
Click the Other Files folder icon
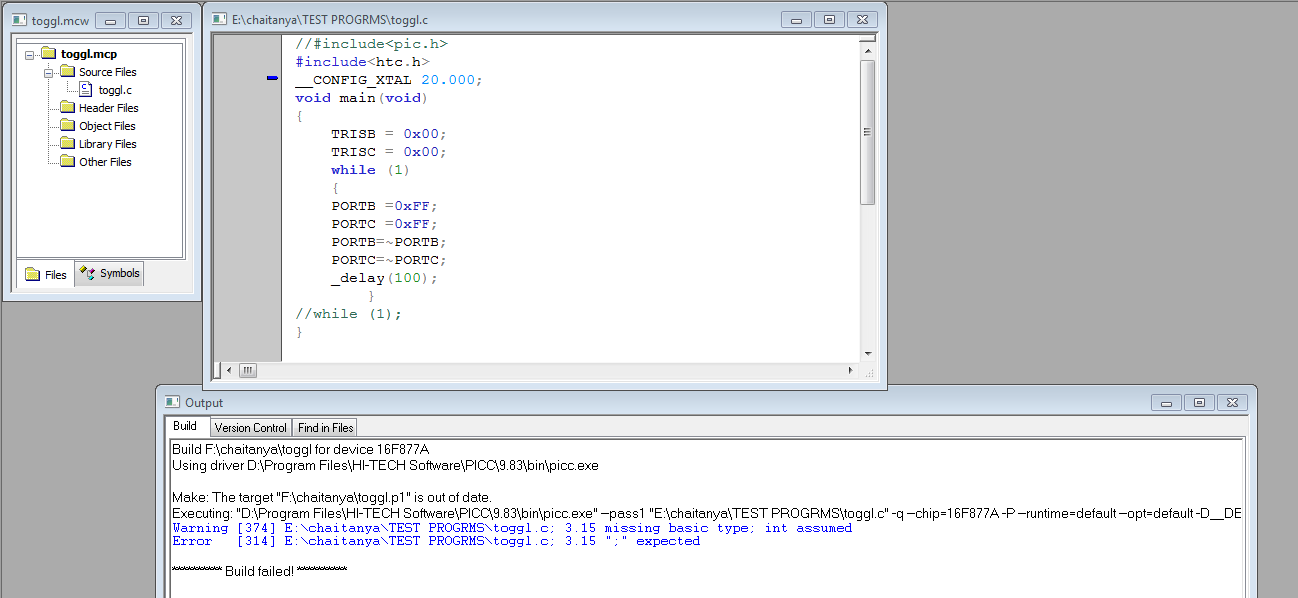coord(68,162)
